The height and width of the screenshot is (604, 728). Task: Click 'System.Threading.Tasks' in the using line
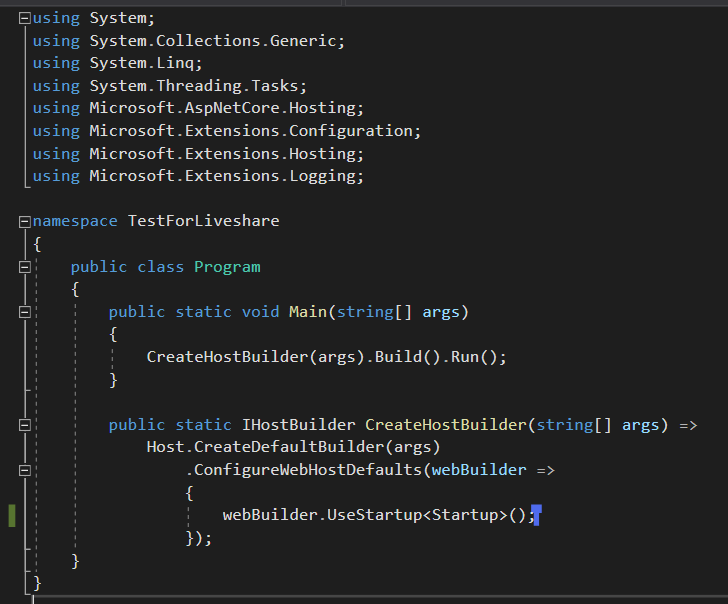click(x=194, y=86)
